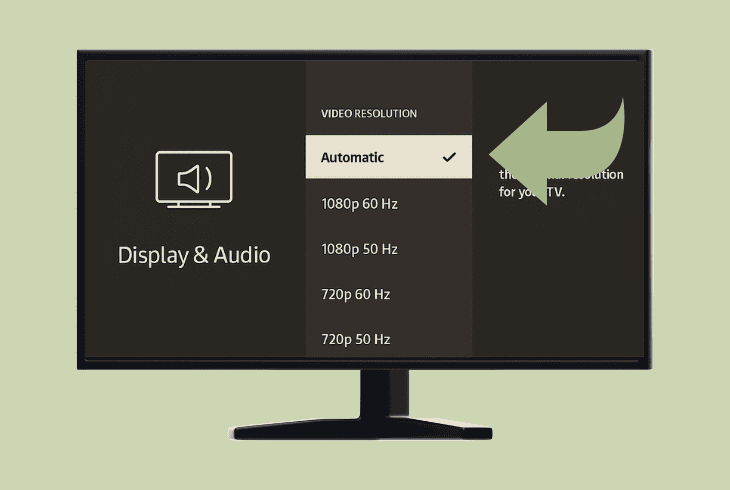The height and width of the screenshot is (490, 730).
Task: Click the Display & Audio speaker icon
Action: pos(194,179)
